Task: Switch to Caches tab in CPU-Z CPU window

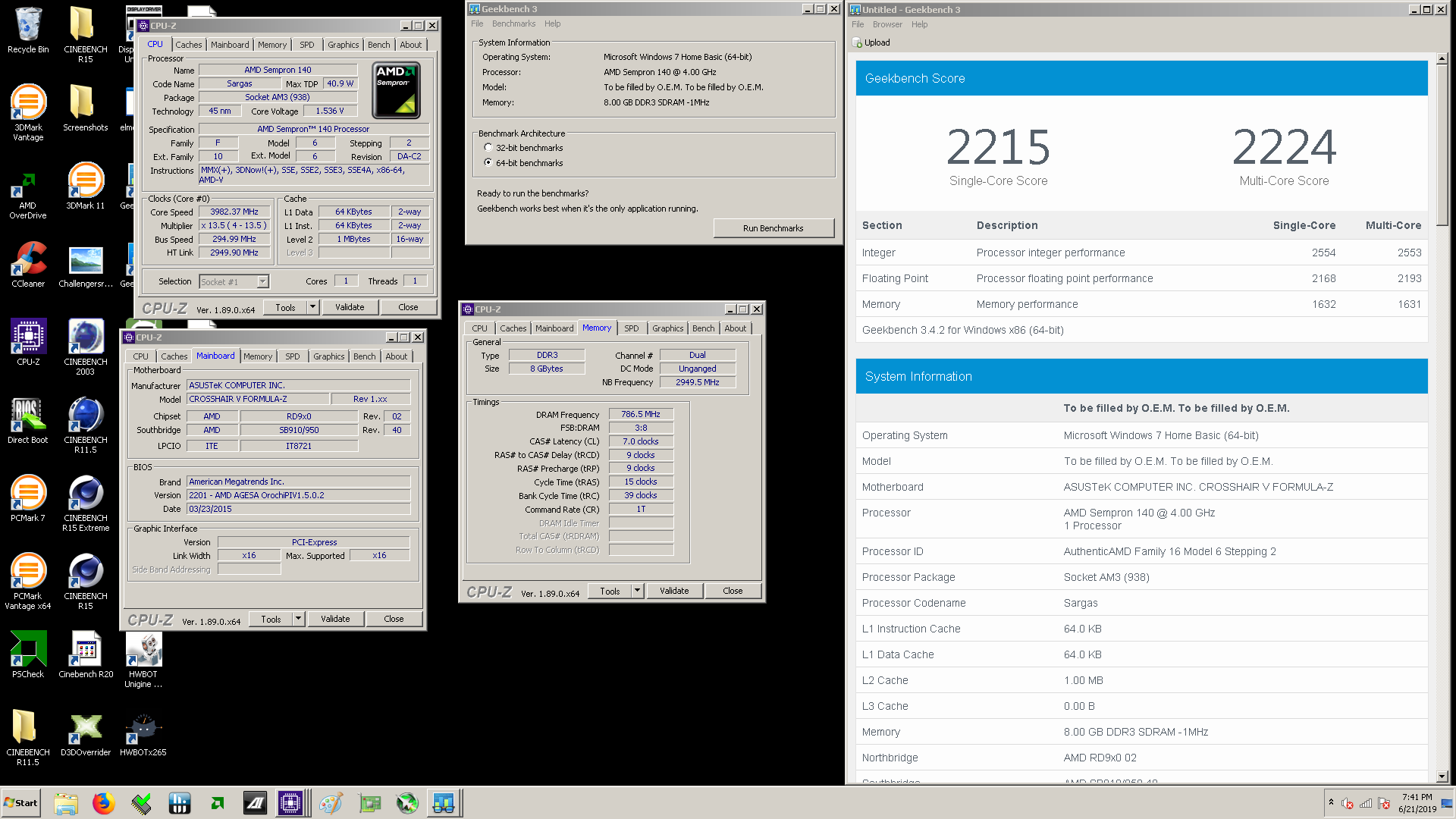Action: click(189, 45)
